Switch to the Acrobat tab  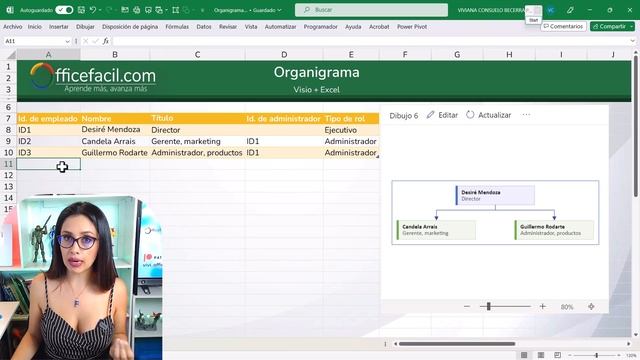pos(379,27)
